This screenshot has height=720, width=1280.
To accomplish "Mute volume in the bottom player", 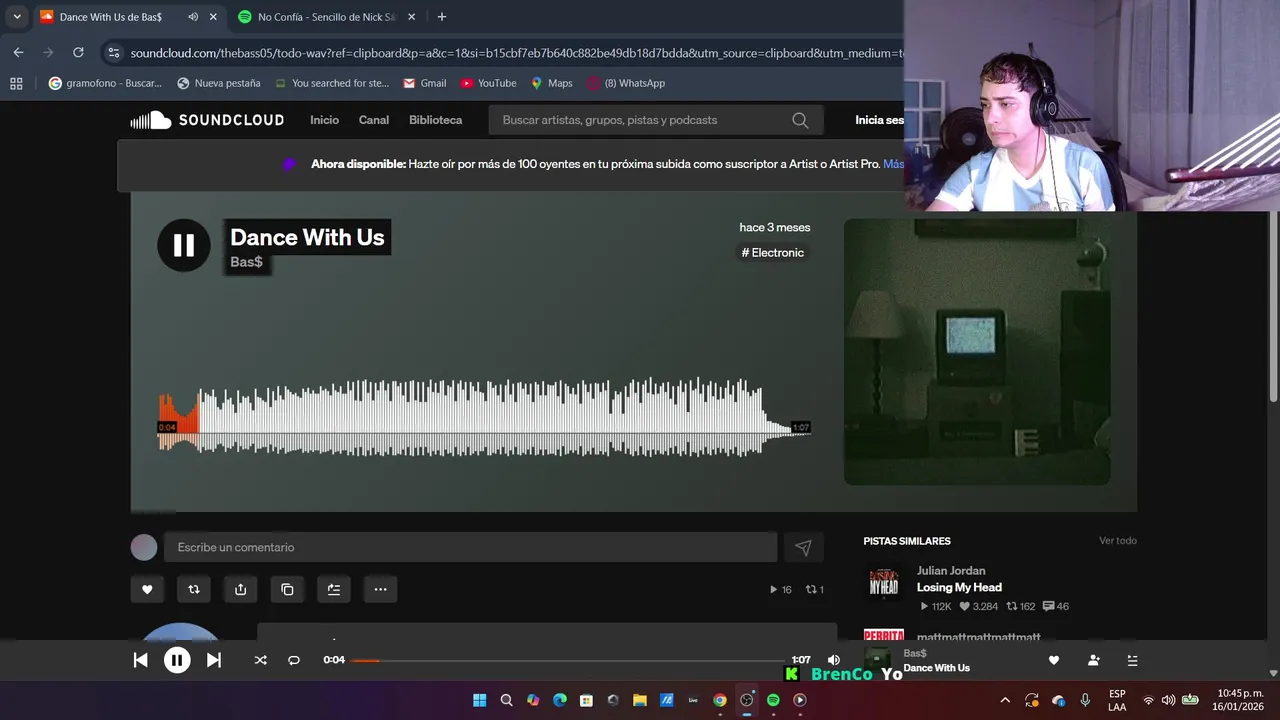I will coord(834,660).
